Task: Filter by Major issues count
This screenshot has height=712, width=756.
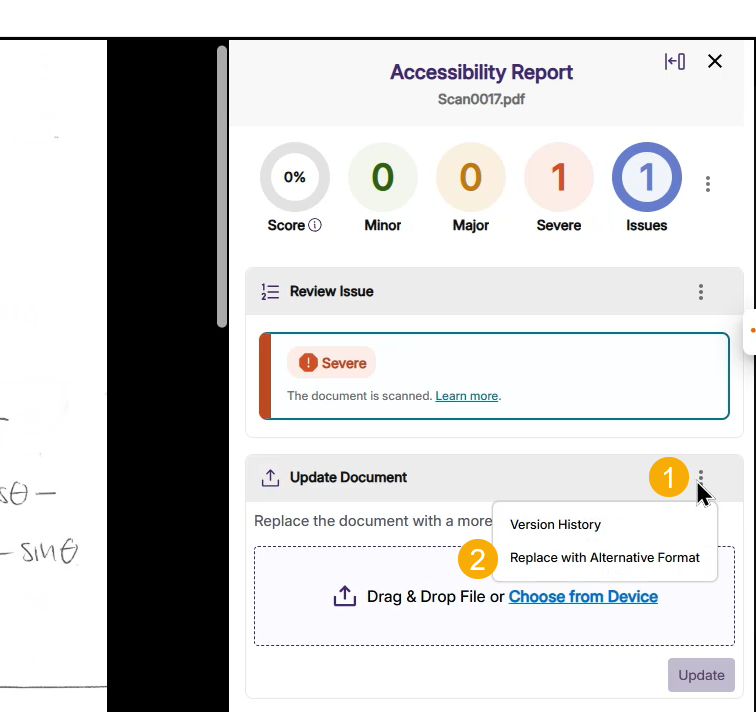Action: click(x=471, y=177)
